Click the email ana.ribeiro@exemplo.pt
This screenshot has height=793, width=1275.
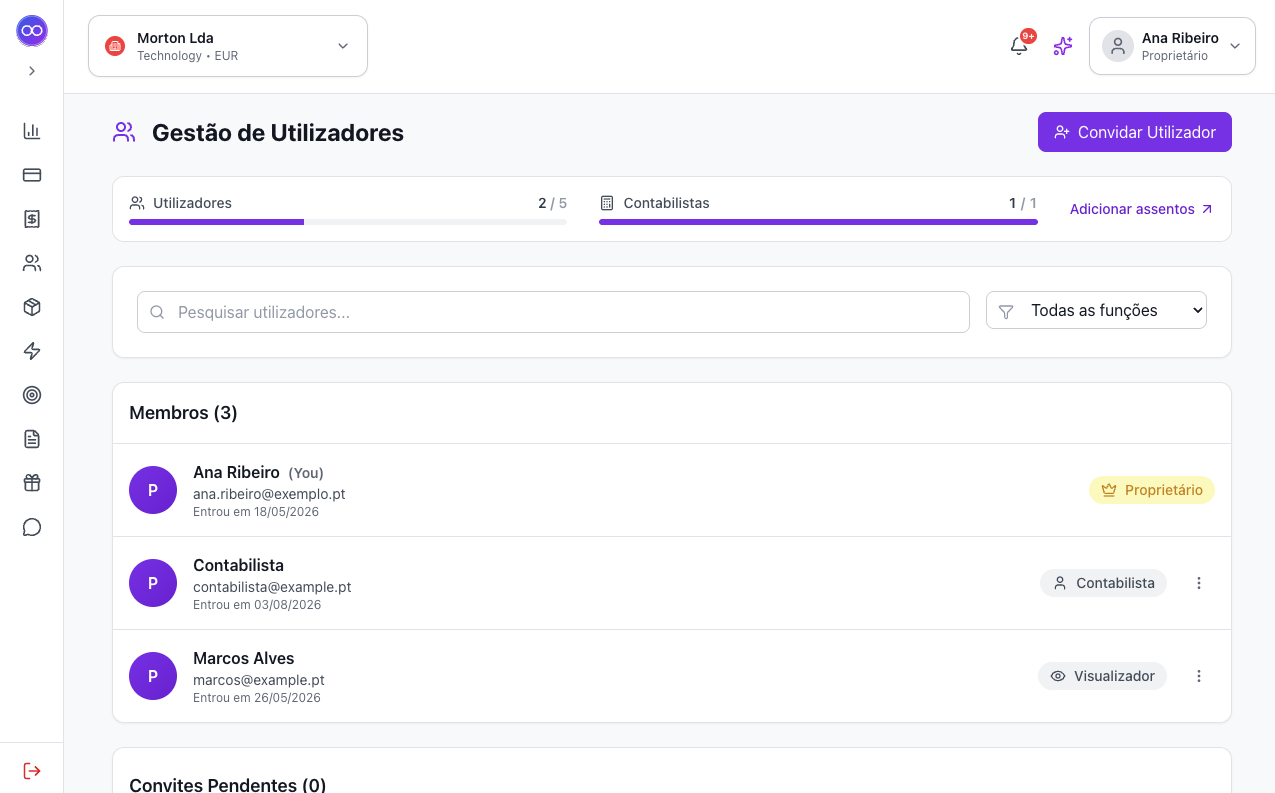269,494
